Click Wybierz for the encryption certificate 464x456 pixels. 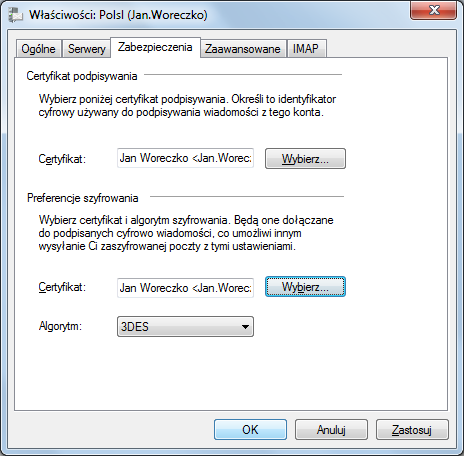tap(305, 287)
